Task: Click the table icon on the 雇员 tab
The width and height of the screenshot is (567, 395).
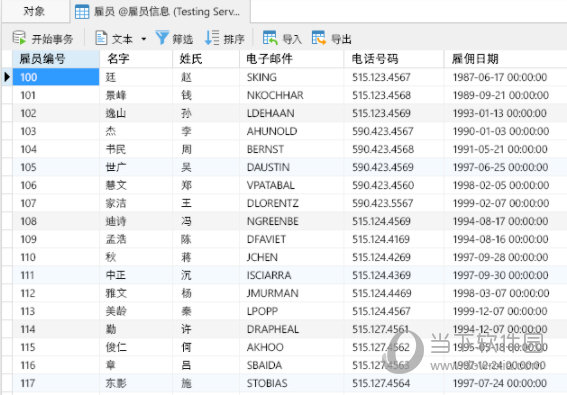Action: tap(82, 12)
